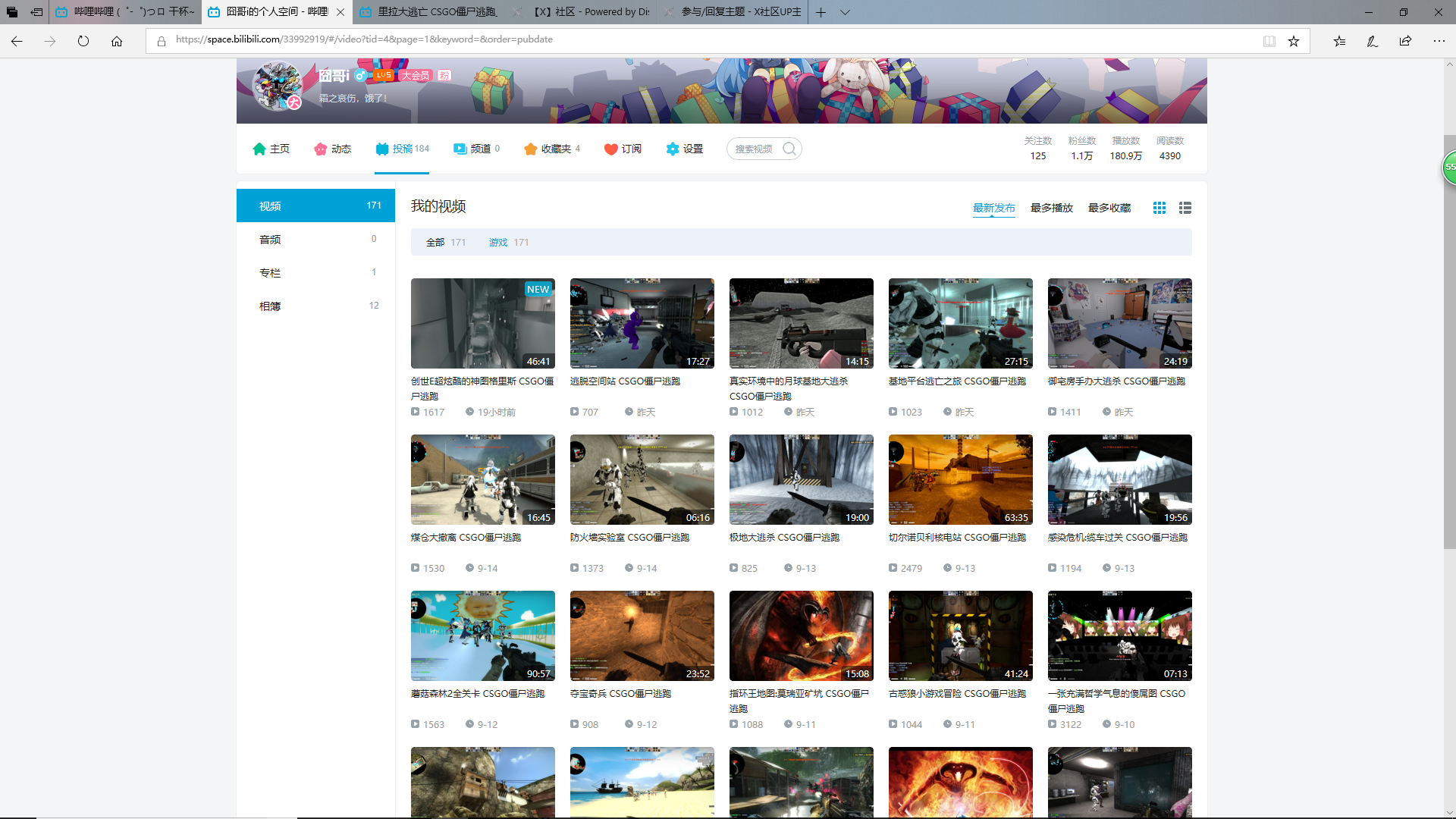The width and height of the screenshot is (1456, 819).
Task: Switch to list view layout icon
Action: pos(1185,208)
